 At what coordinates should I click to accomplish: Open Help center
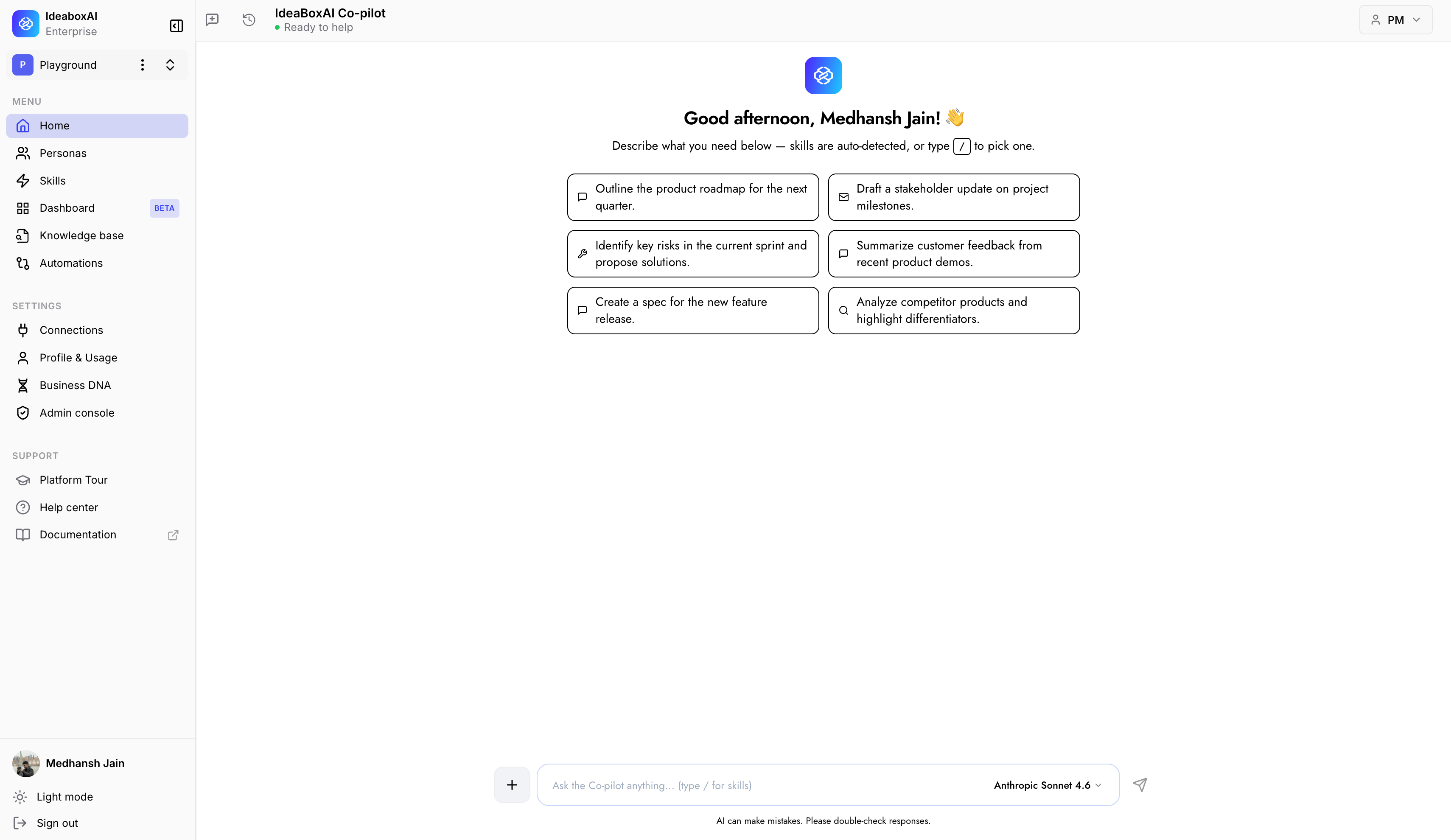click(x=97, y=507)
